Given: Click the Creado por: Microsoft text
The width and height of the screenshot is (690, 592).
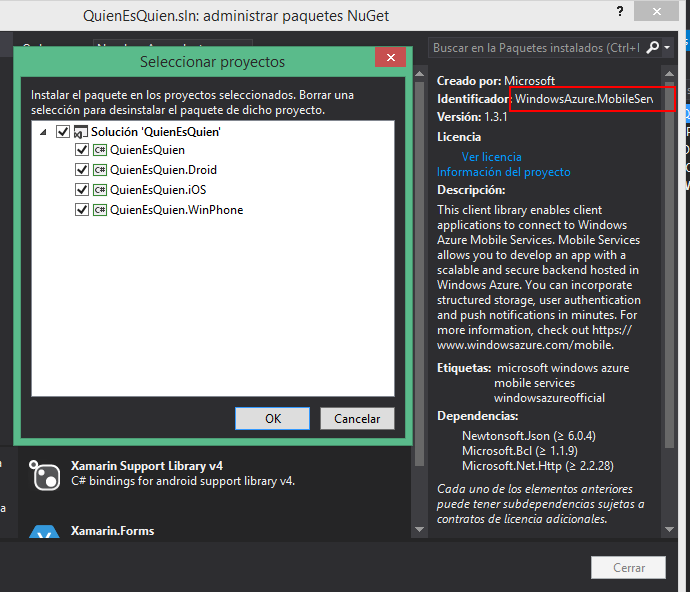Looking at the screenshot, I should [x=496, y=81].
